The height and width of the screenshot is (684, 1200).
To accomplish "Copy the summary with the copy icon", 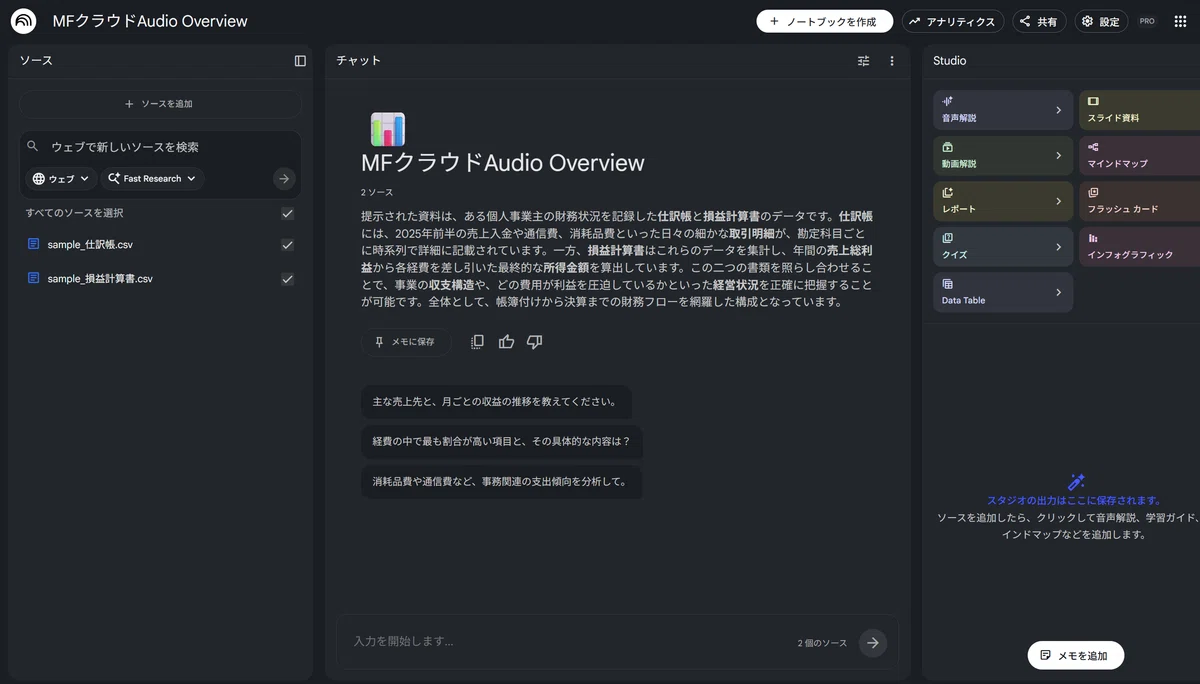I will 477,342.
